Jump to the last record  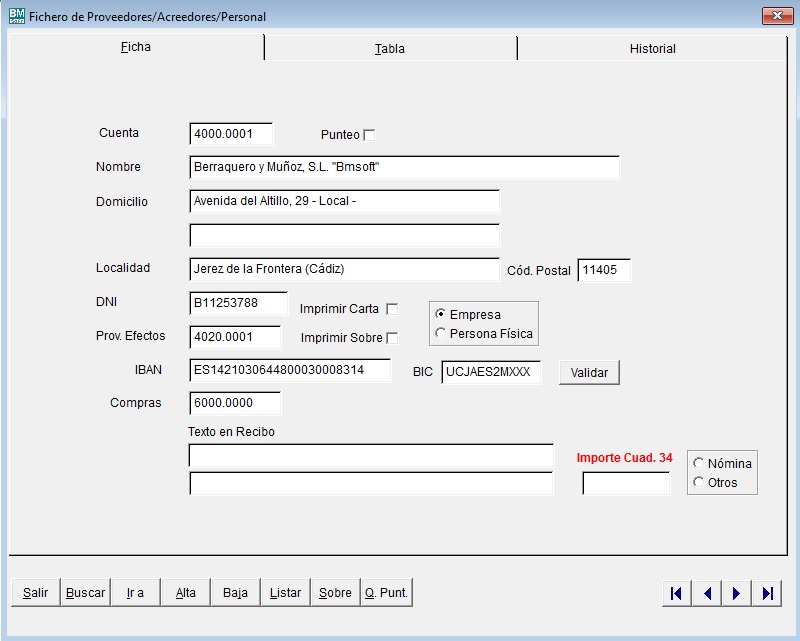click(767, 593)
